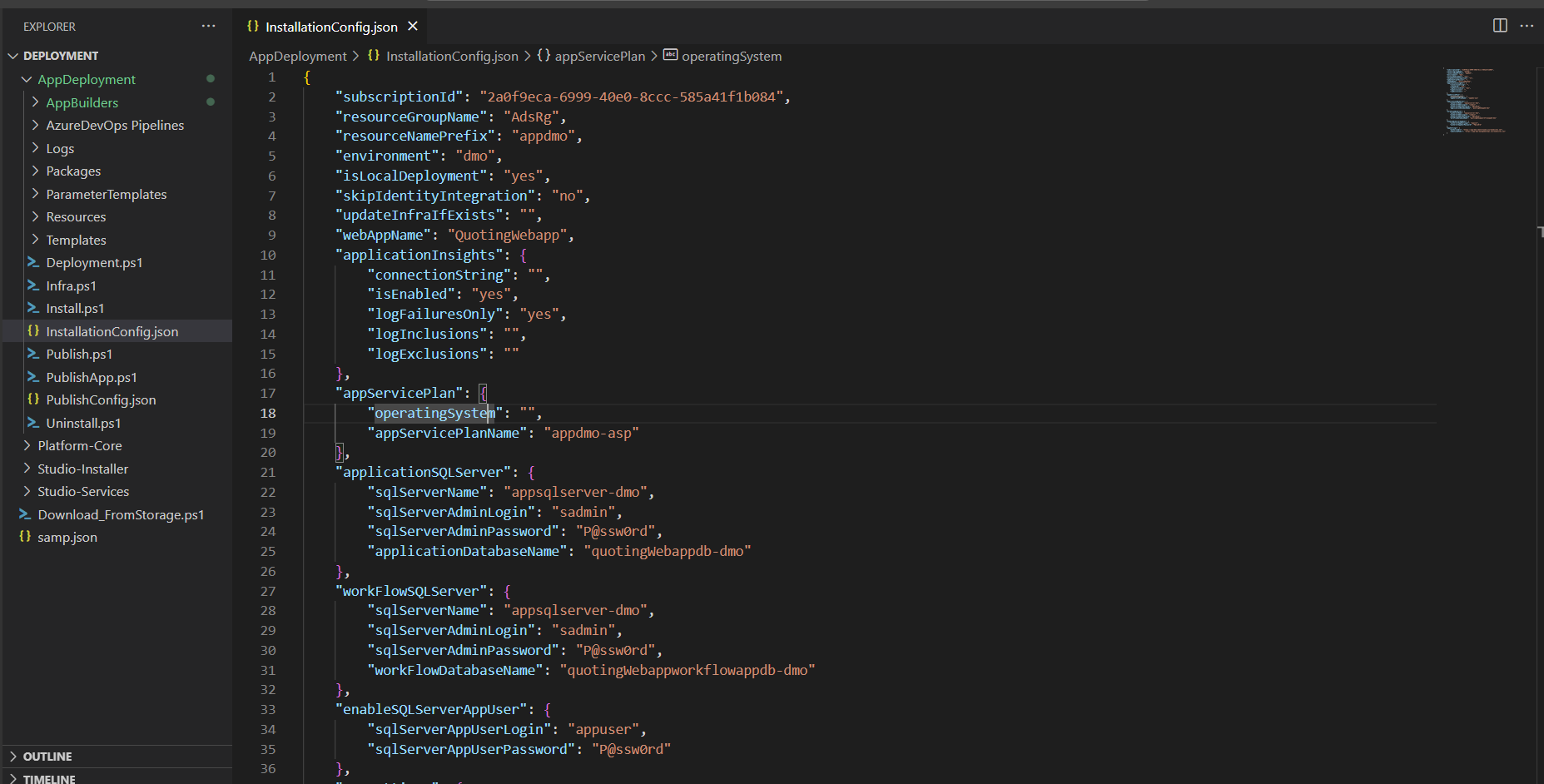Click the "webAppName" key on line 9
Screen dimensions: 1544x784
coord(384,235)
